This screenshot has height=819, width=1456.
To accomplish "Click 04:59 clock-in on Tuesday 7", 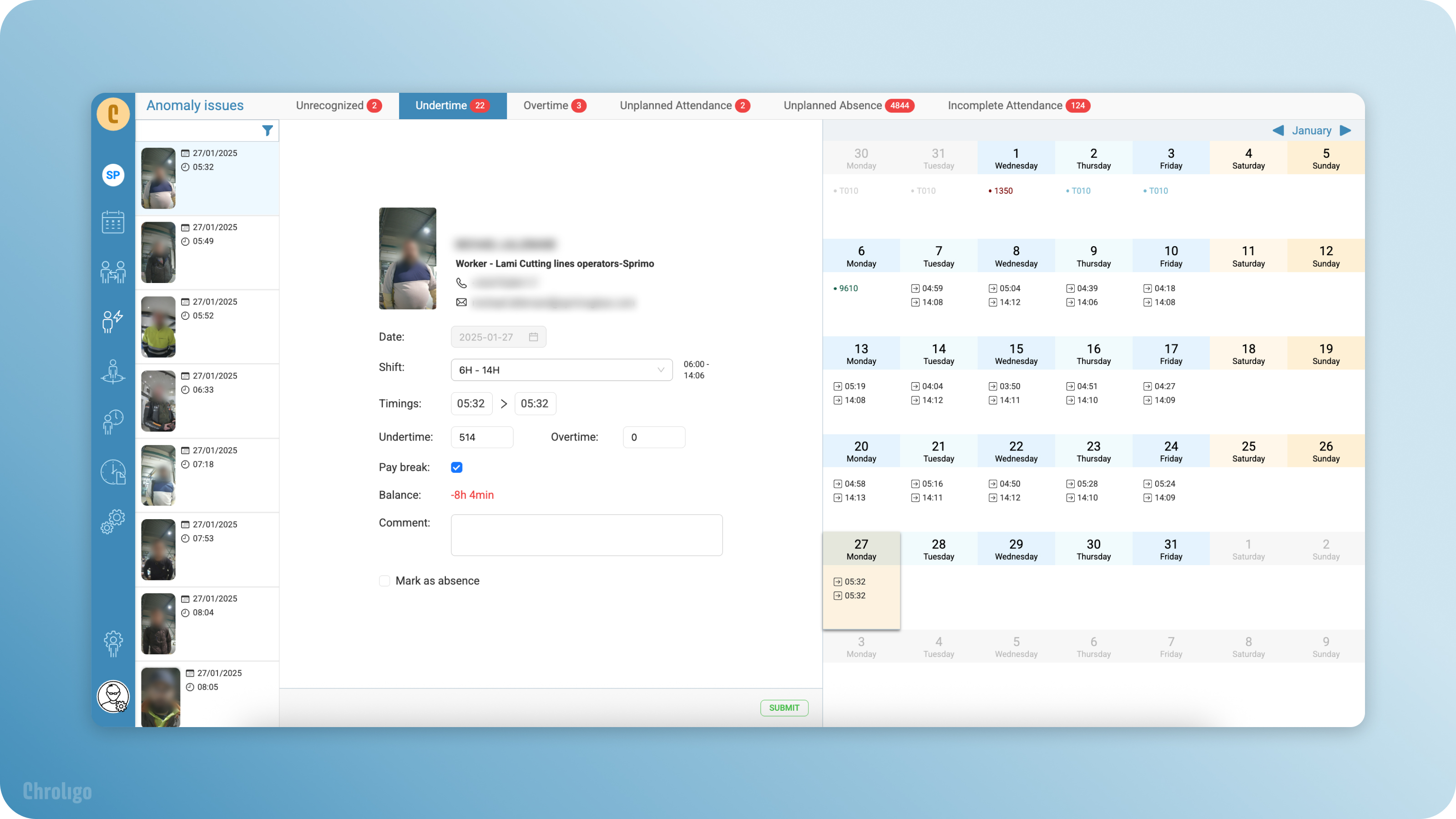I will [927, 289].
